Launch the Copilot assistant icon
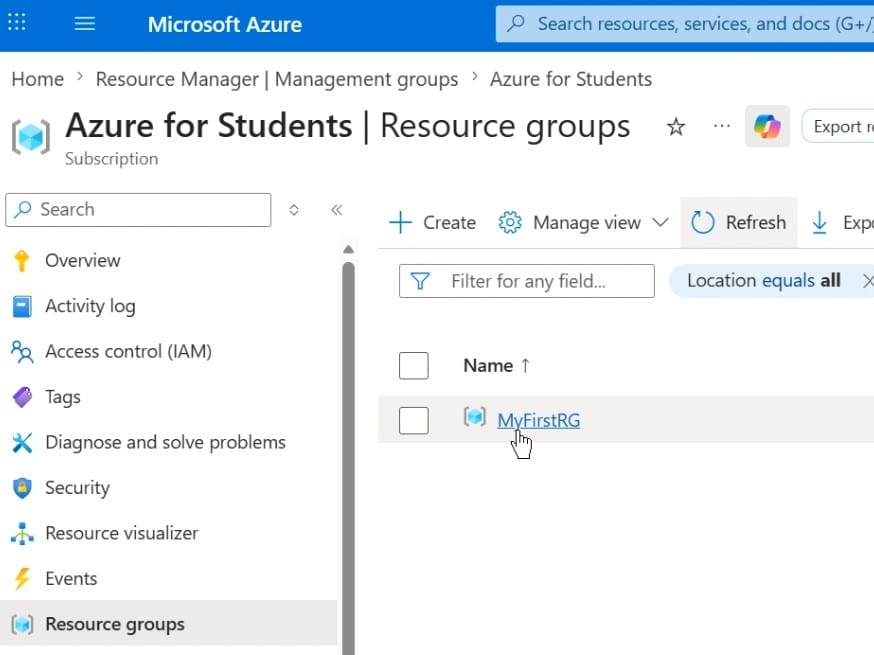 pyautogui.click(x=767, y=126)
